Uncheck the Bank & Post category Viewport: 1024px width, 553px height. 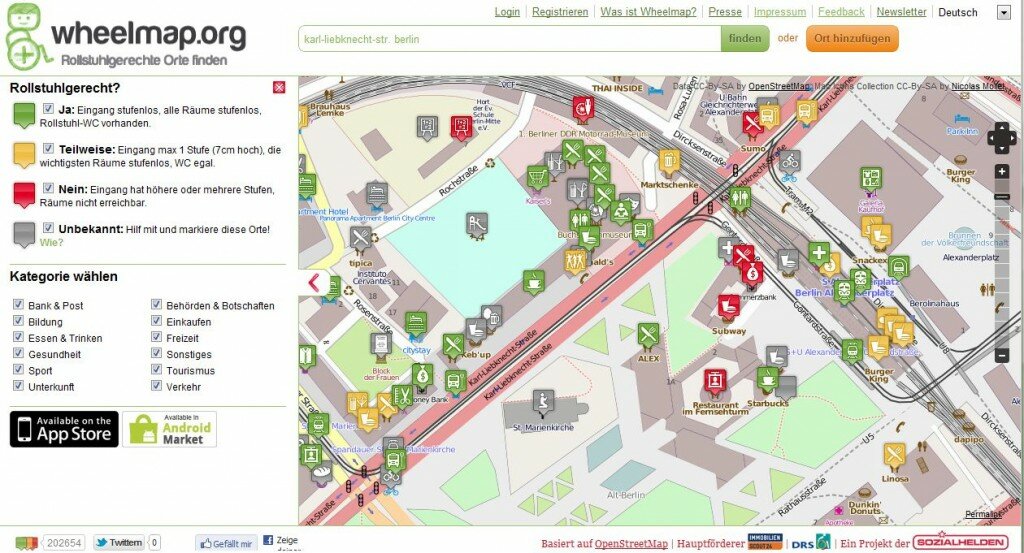tap(18, 304)
